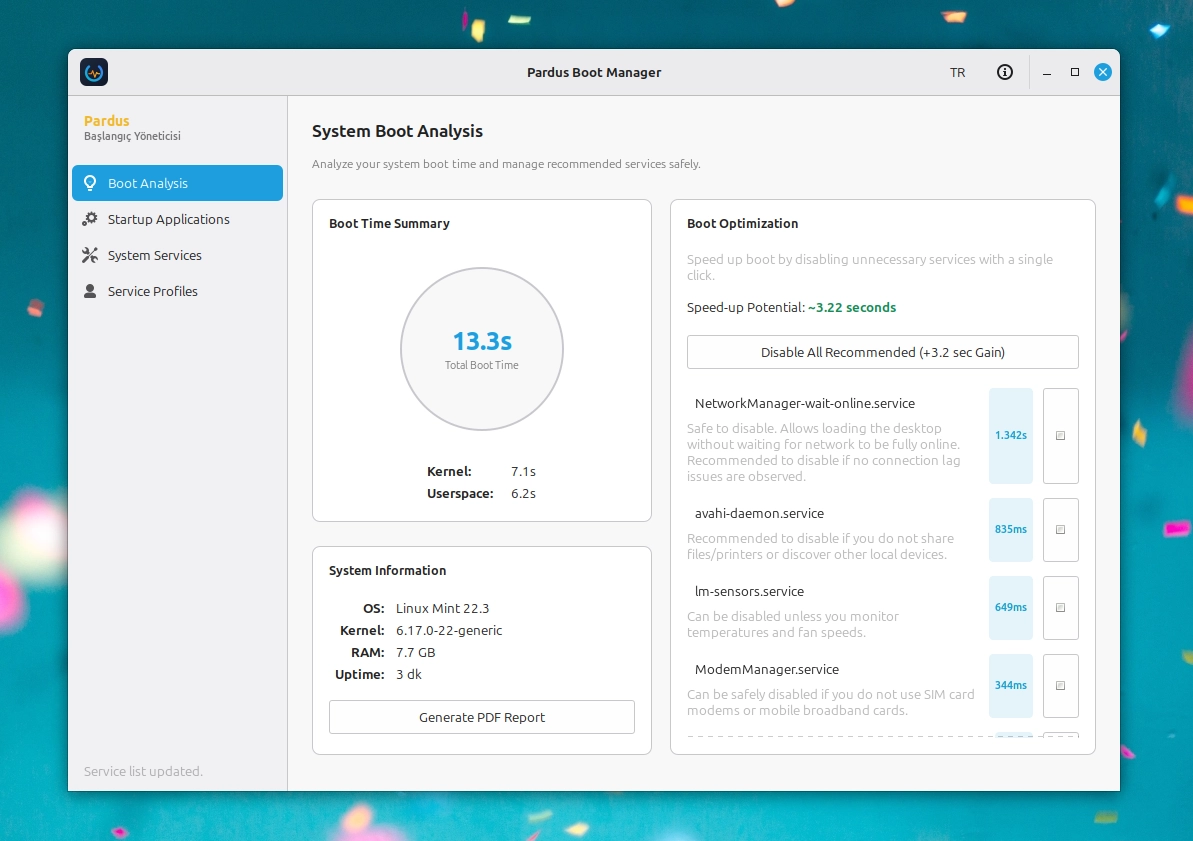Tick checkbox for avahi-daemon.service

pyautogui.click(x=1061, y=530)
